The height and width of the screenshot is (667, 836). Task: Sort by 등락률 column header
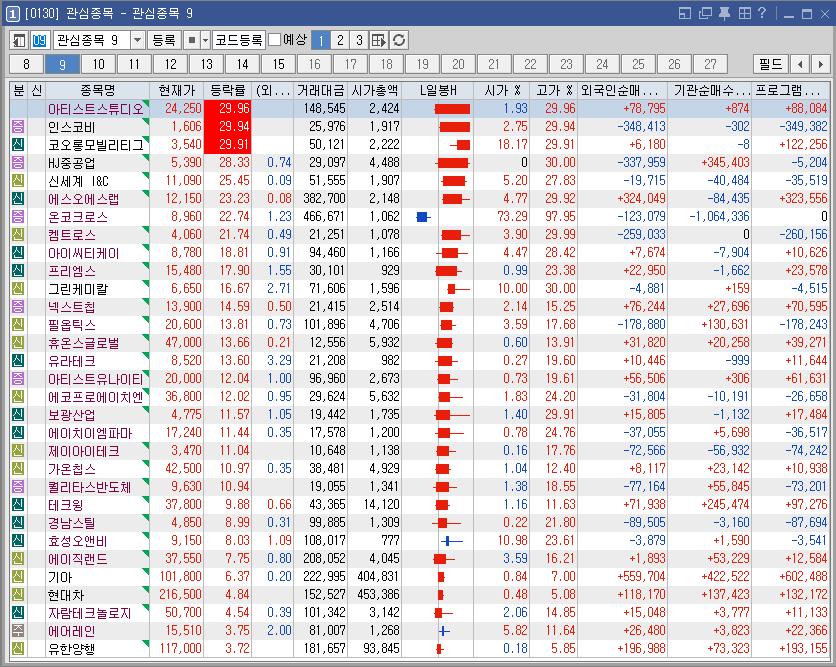[228, 90]
